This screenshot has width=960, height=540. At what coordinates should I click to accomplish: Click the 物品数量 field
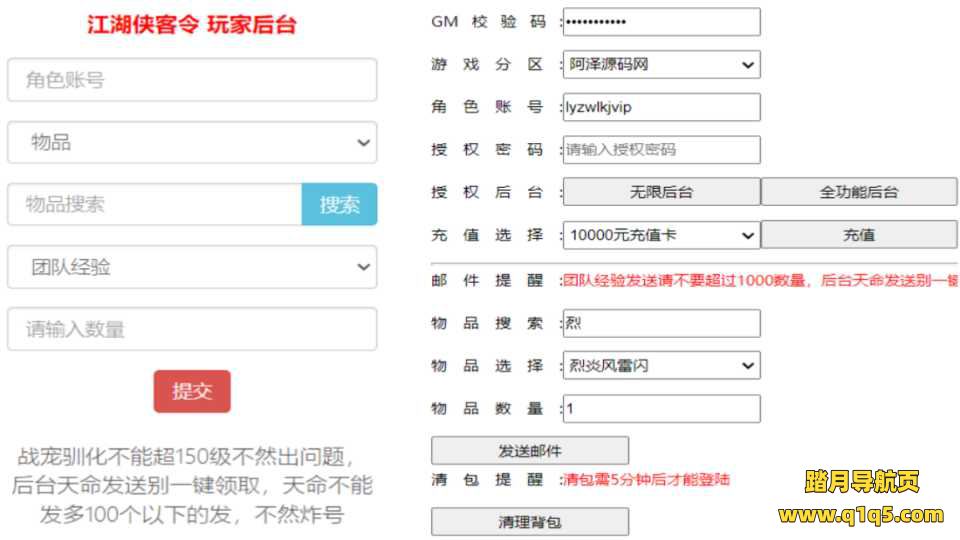tap(661, 409)
